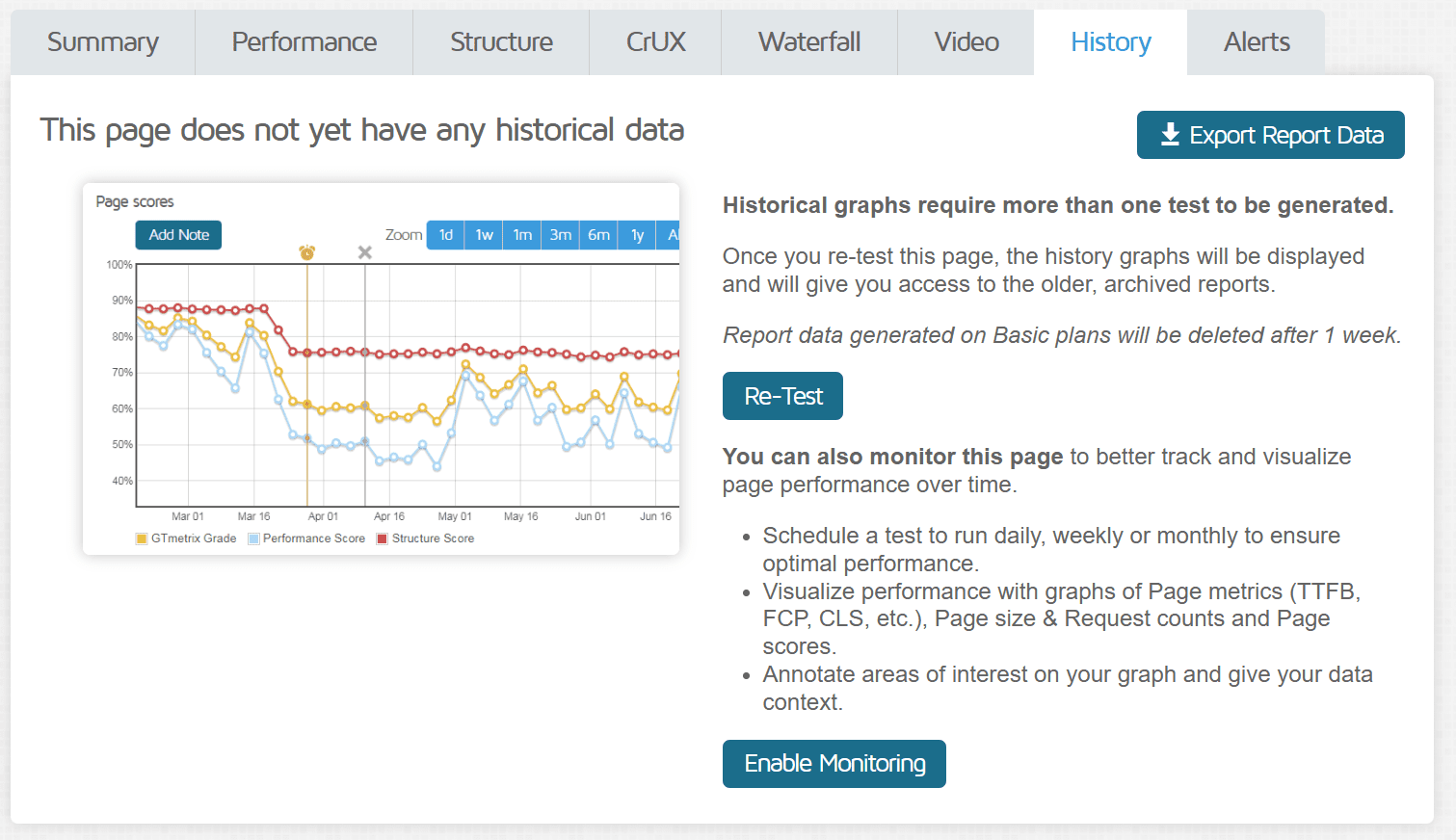Viewport: 1456px width, 840px height.
Task: Click the alarm clock annotation marker
Action: pyautogui.click(x=306, y=251)
